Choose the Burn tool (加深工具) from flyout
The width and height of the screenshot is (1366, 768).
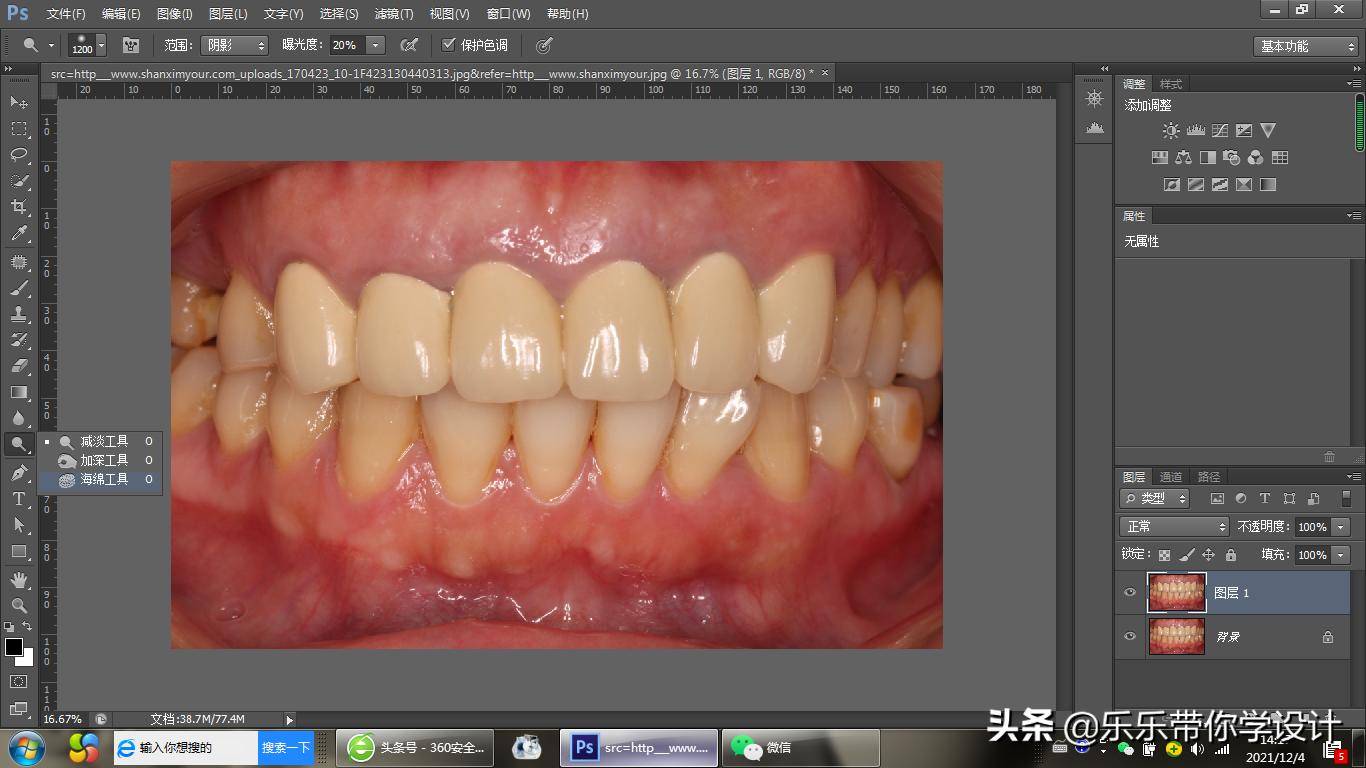pyautogui.click(x=104, y=461)
